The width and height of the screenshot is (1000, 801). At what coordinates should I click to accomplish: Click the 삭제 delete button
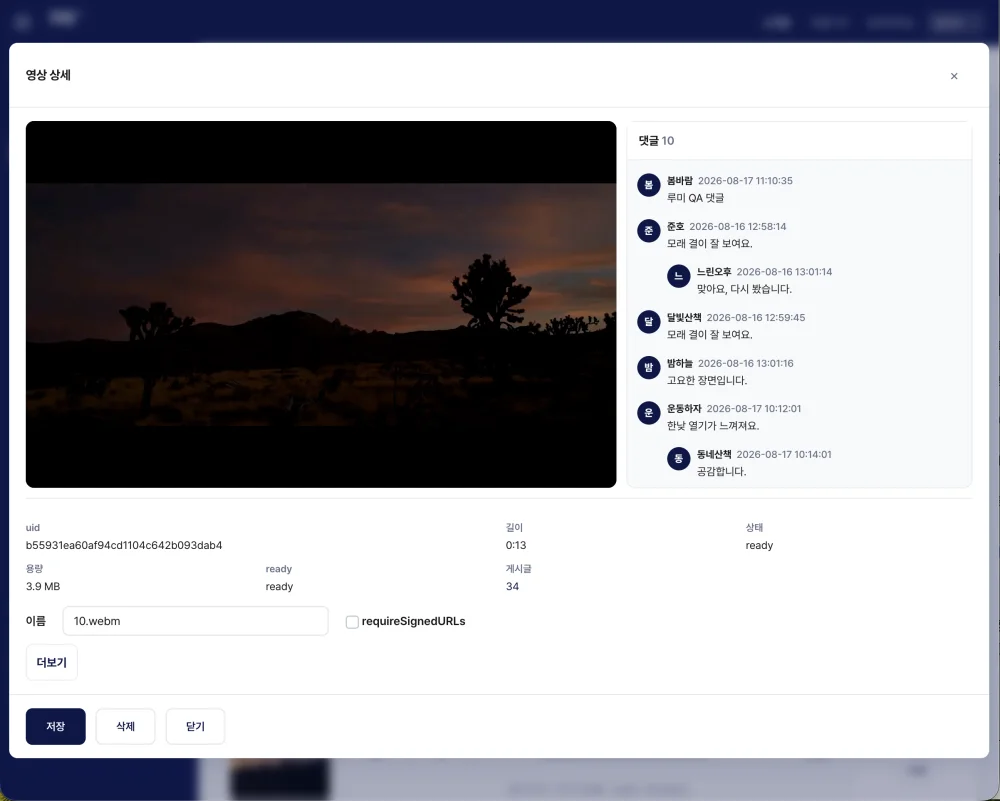click(x=126, y=726)
